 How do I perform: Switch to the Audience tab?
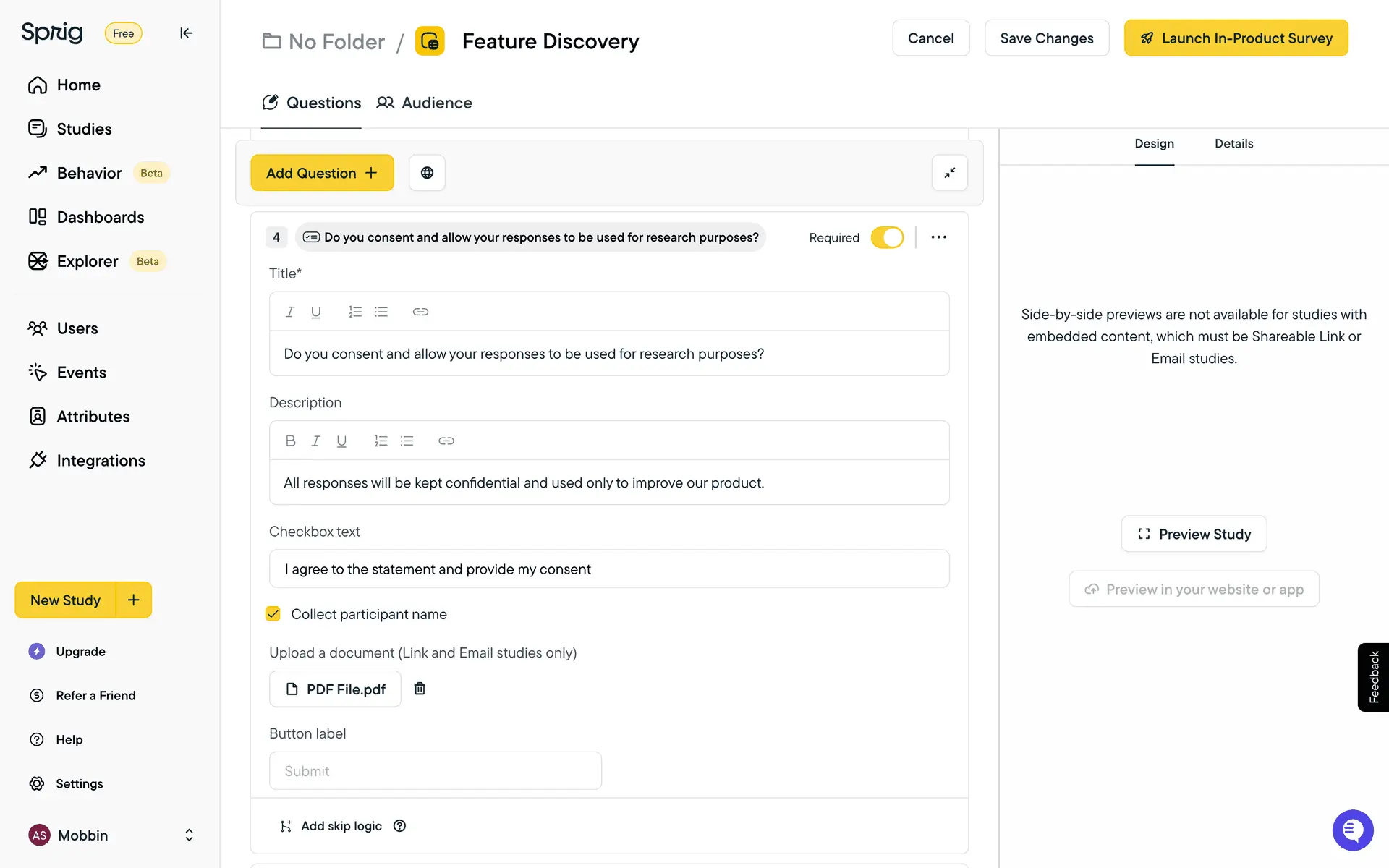[x=425, y=103]
